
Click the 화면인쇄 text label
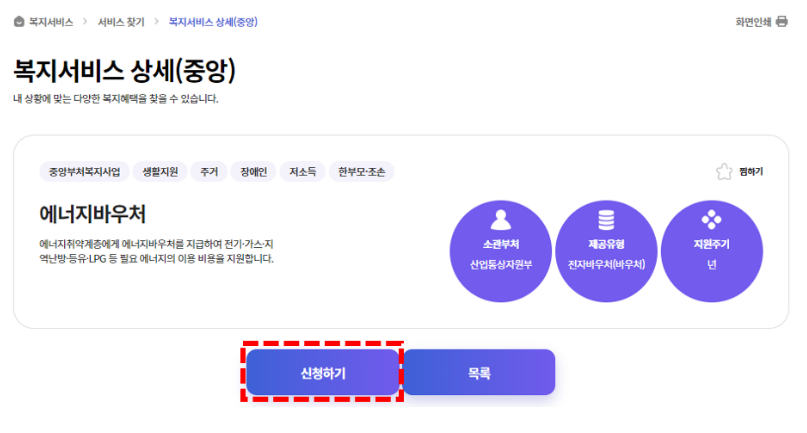(x=753, y=22)
